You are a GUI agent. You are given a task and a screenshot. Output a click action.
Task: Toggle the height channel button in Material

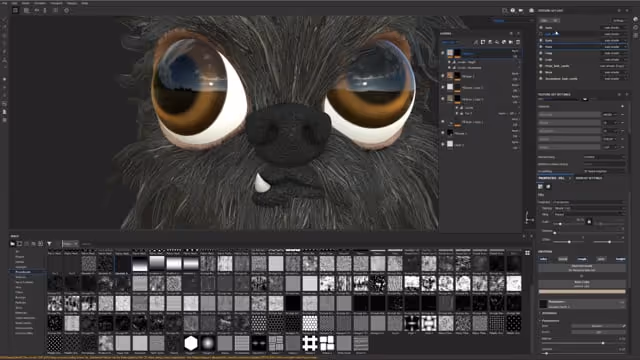(x=620, y=259)
